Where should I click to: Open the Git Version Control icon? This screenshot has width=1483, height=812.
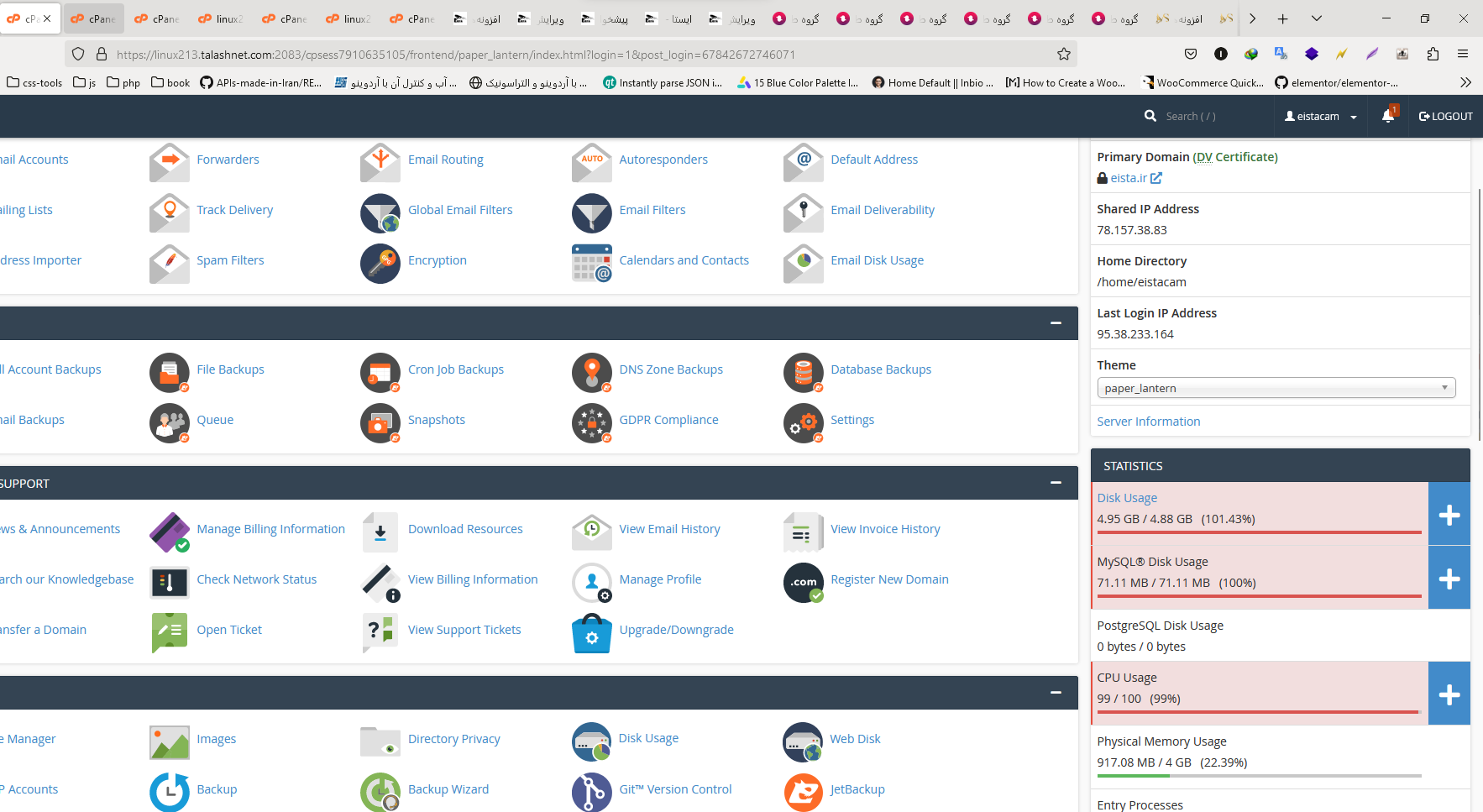tap(592, 792)
